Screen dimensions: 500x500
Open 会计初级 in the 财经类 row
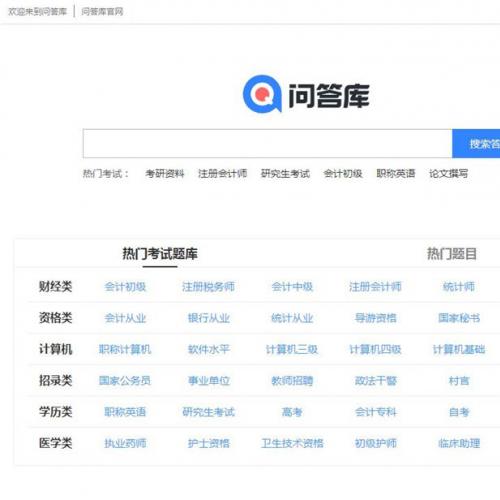point(125,287)
